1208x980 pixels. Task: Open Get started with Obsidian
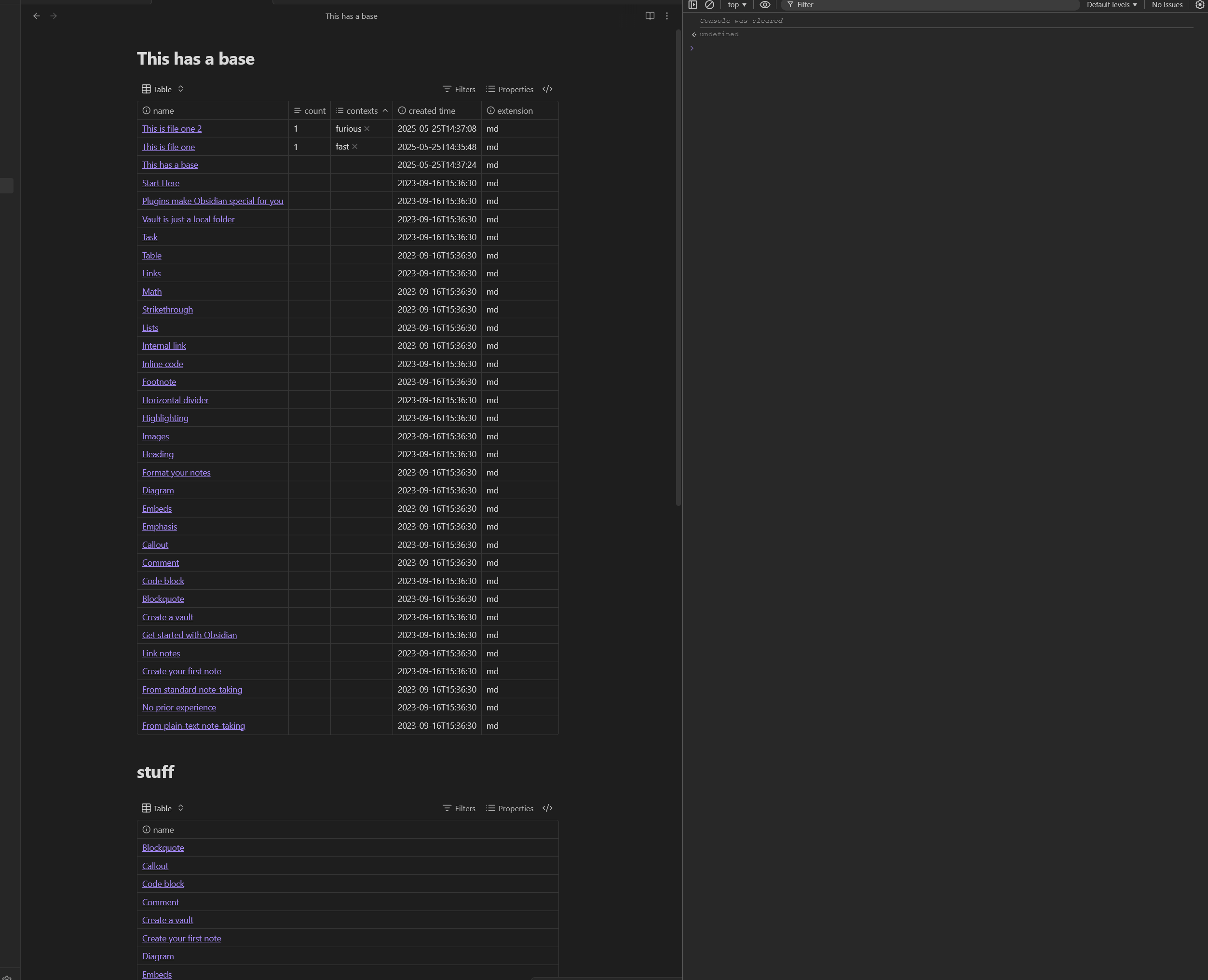click(x=190, y=635)
